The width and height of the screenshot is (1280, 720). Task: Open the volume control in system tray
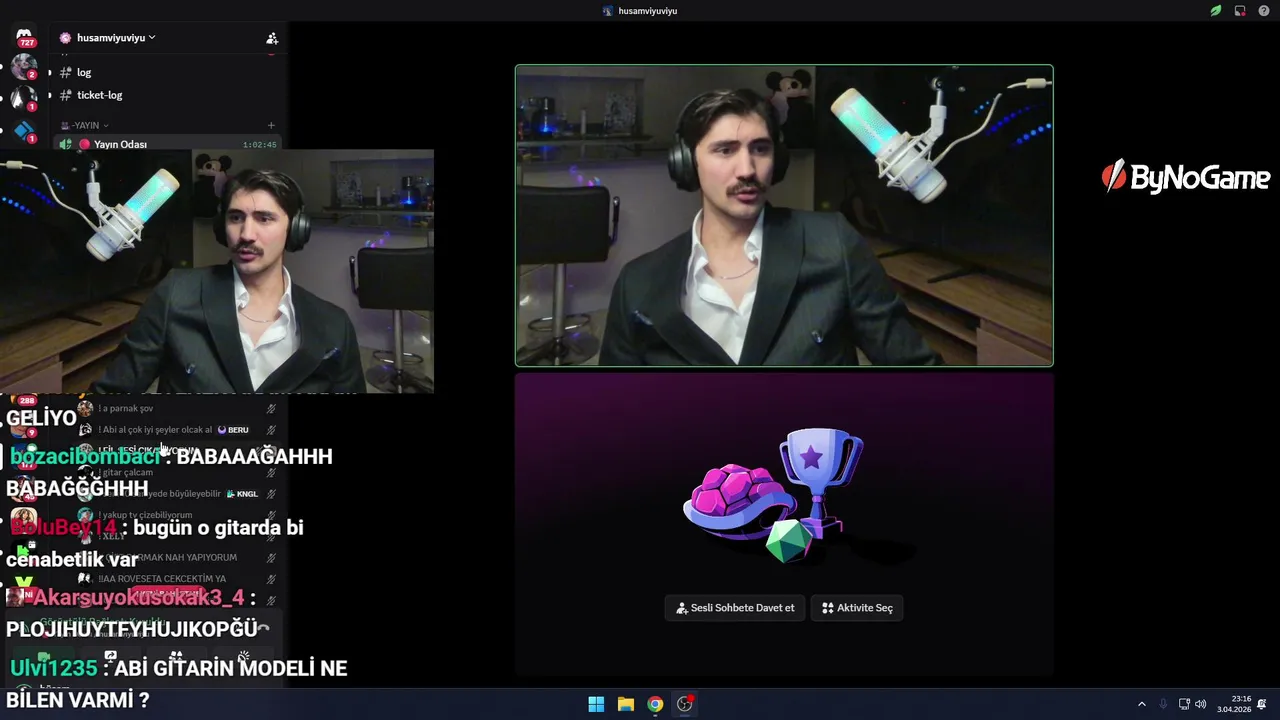pyautogui.click(x=1200, y=704)
